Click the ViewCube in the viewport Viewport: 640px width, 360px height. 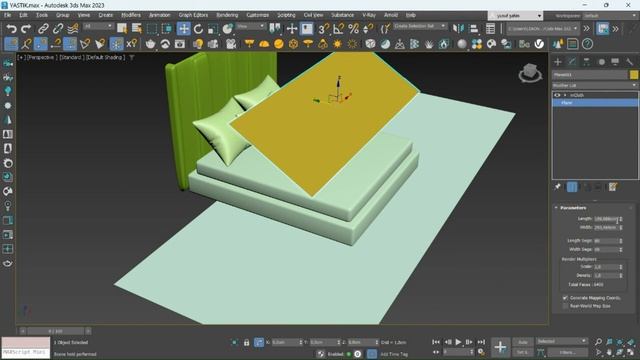[x=530, y=73]
